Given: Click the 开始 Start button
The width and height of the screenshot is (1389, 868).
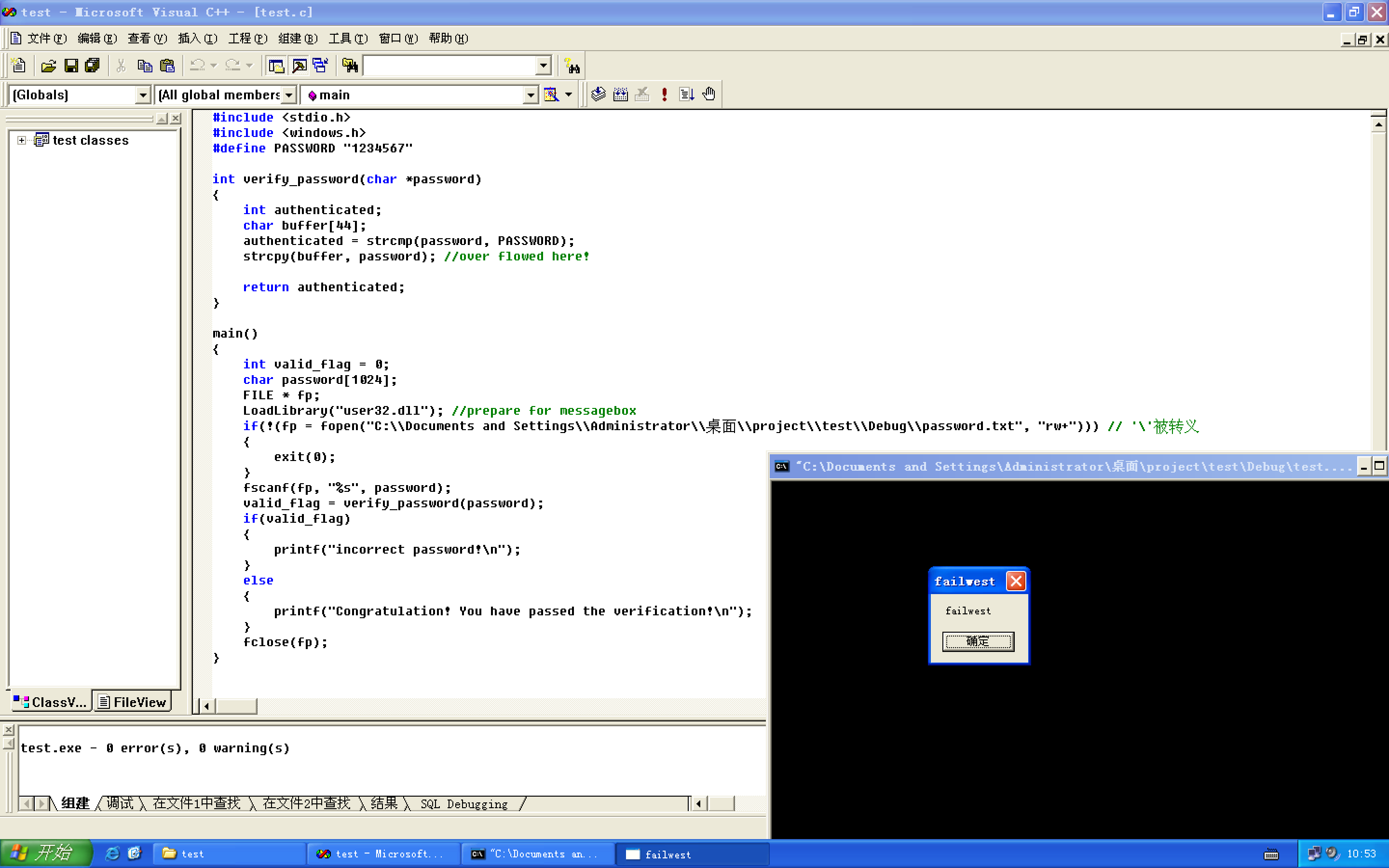Looking at the screenshot, I should [x=46, y=853].
